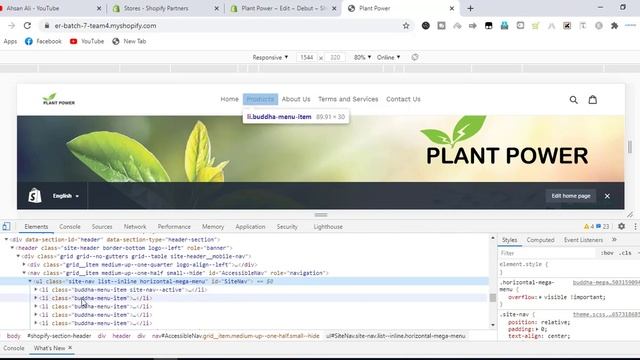
Task: Open the 80% zoom dropdown
Action: tap(362, 57)
